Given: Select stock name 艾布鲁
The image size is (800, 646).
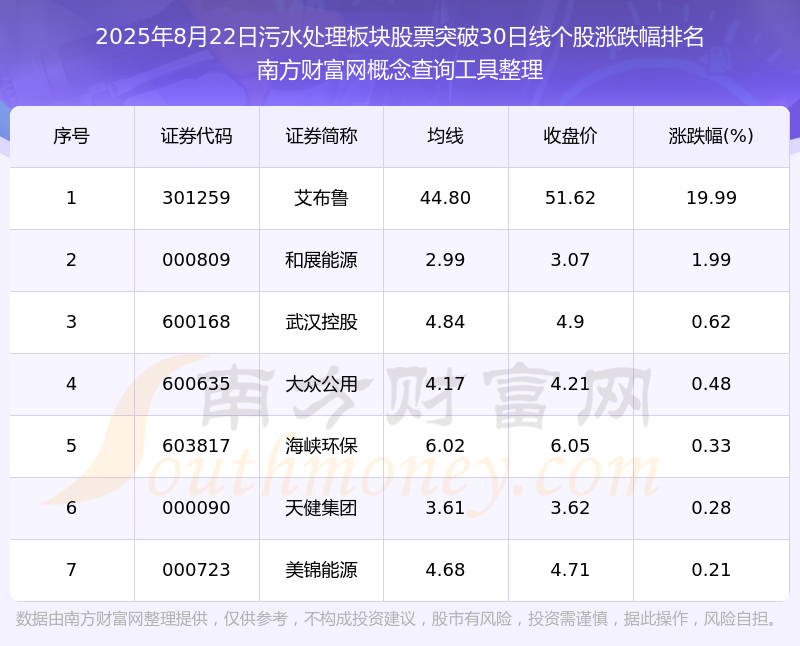Looking at the screenshot, I should [321, 198].
